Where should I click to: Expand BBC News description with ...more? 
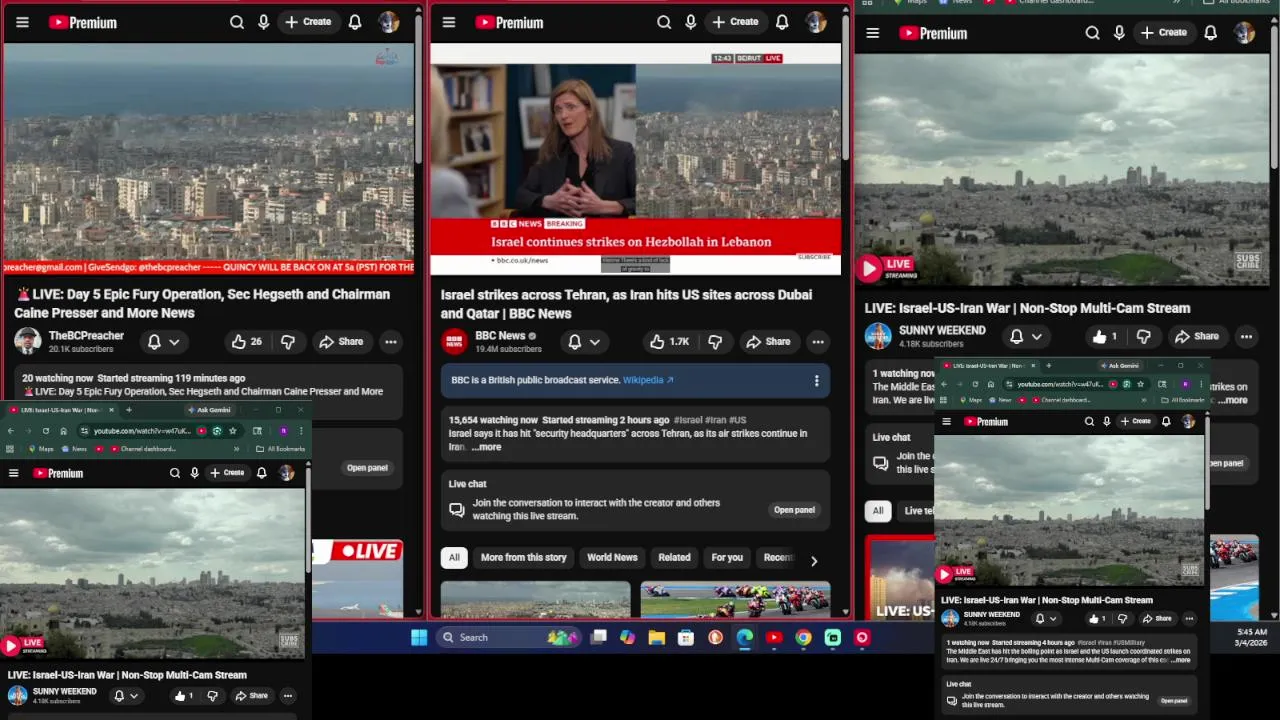486,447
